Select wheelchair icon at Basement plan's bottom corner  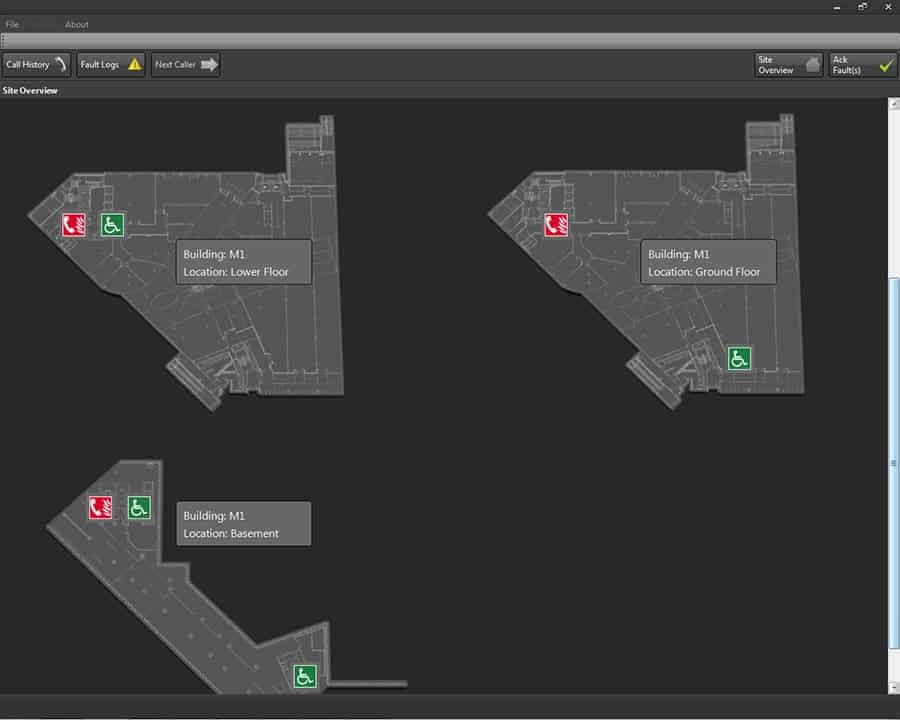point(305,676)
